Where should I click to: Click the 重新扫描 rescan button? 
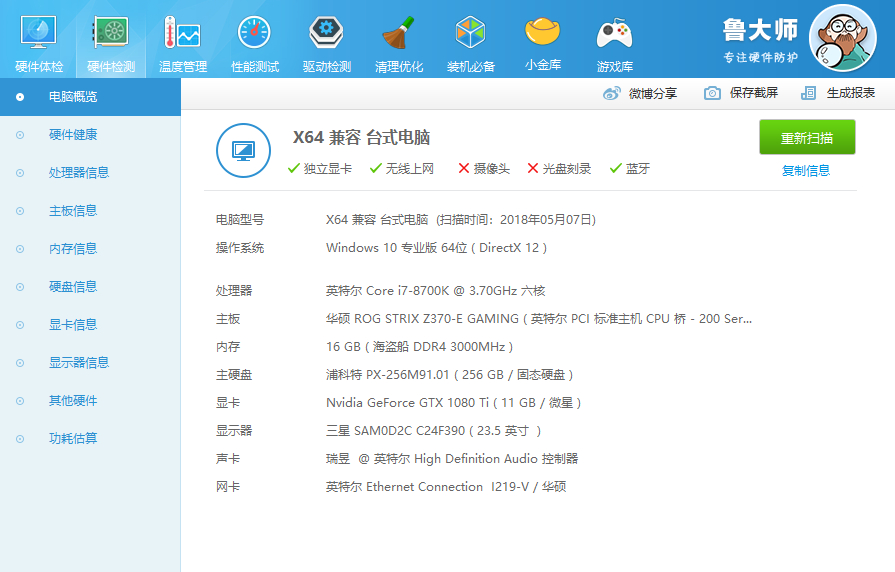(807, 137)
